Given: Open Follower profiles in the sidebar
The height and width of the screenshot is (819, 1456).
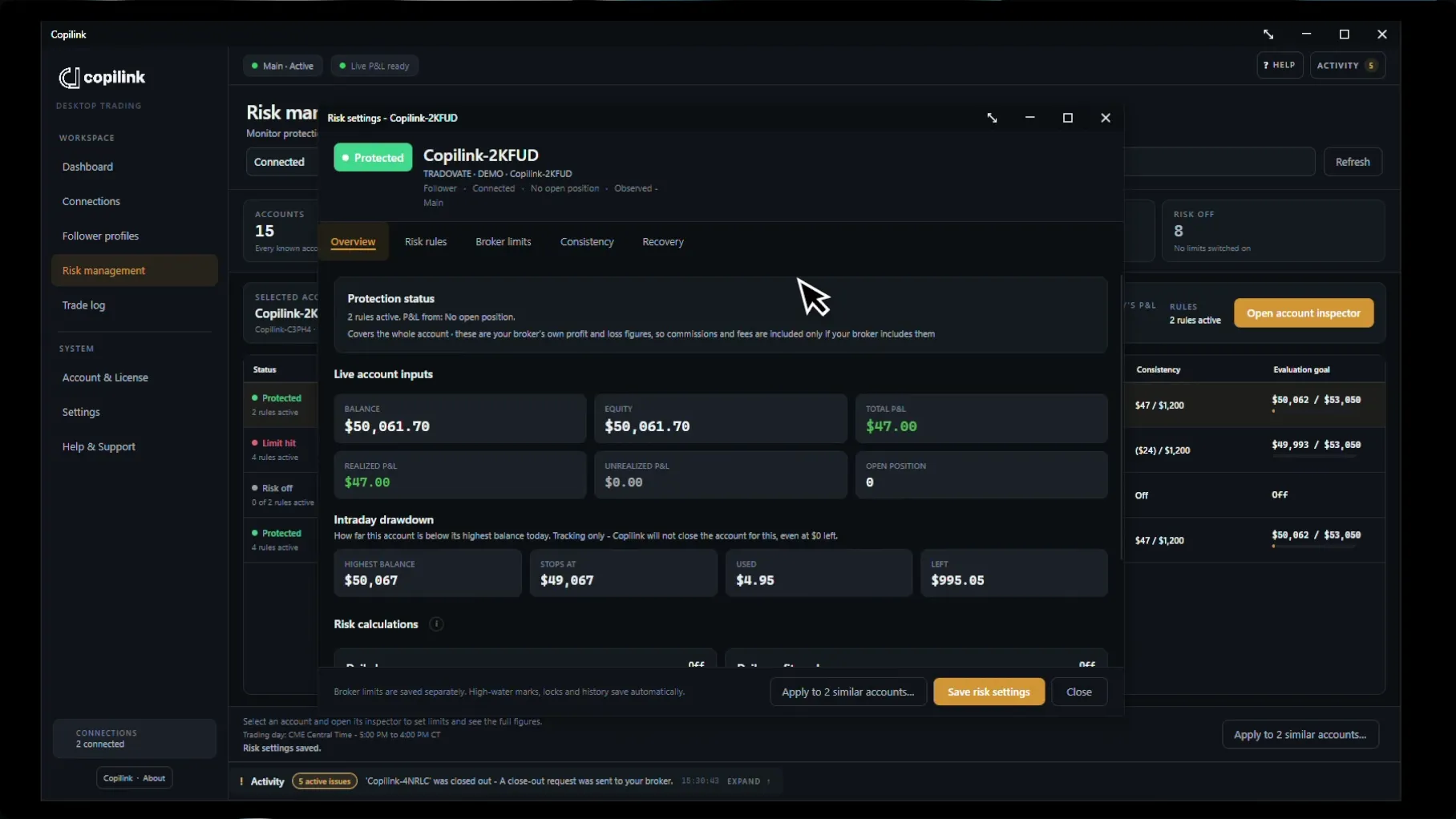Looking at the screenshot, I should point(135,236).
